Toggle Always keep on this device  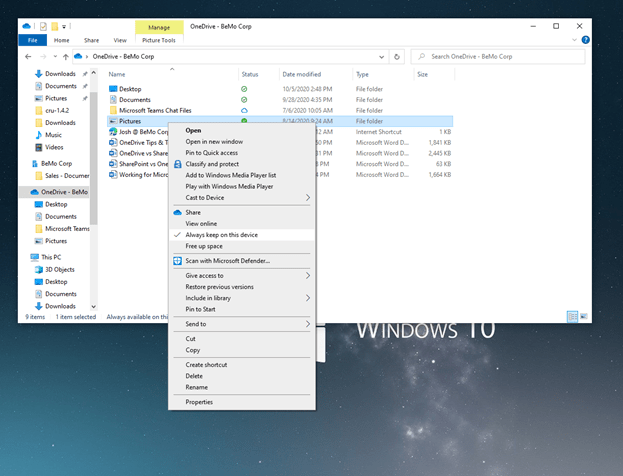(221, 234)
